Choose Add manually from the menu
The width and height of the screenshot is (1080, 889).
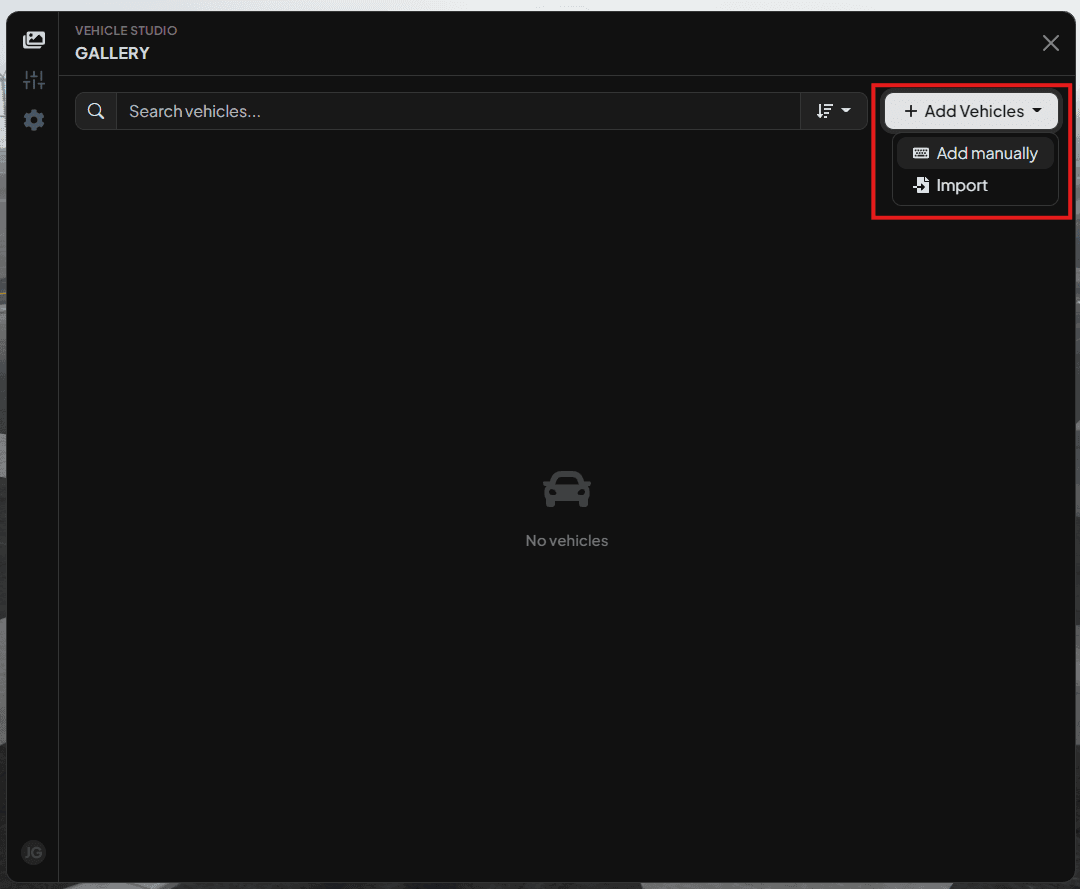975,153
